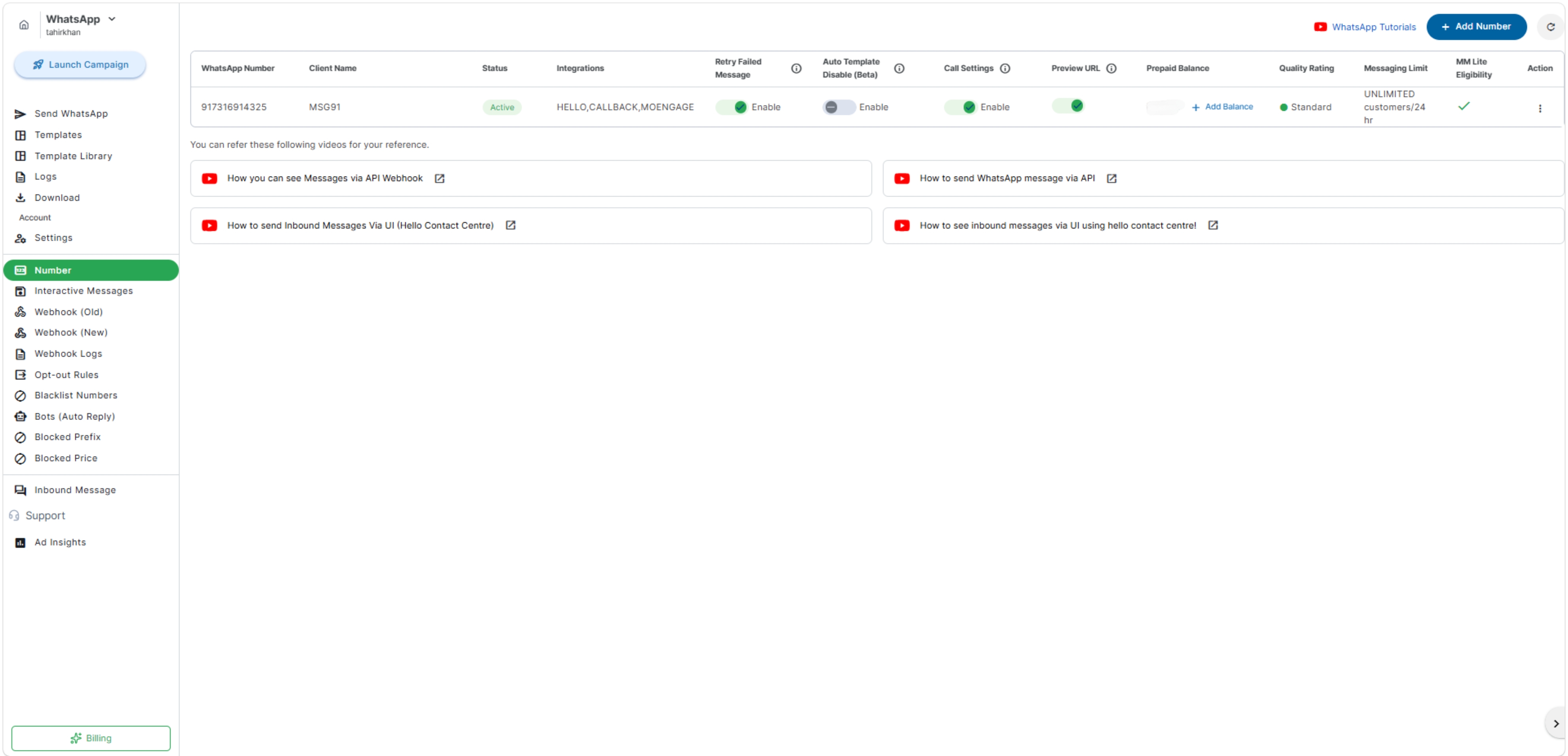Open account Settings icon
This screenshot has height=756, width=1568.
coord(21,238)
